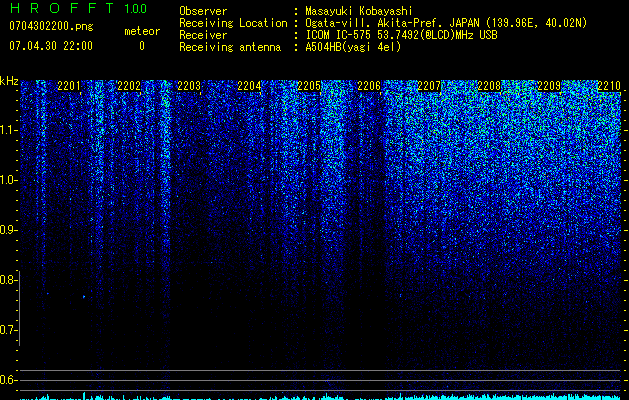
Task: Click the 2204 time marker
Action: tap(249, 86)
